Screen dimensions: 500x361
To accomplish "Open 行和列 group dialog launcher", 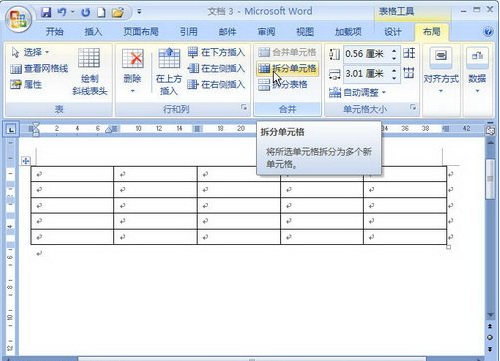I will 244,108.
